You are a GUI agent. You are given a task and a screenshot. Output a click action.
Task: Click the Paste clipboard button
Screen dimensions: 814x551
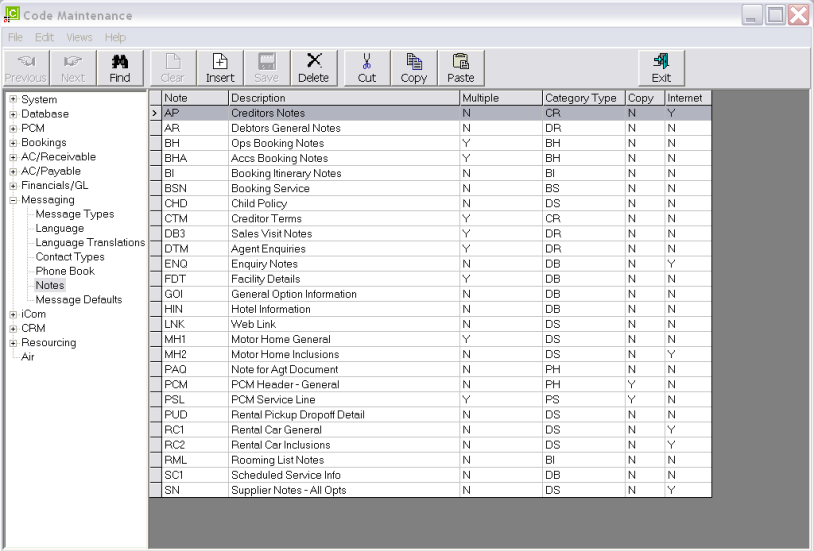(x=461, y=68)
